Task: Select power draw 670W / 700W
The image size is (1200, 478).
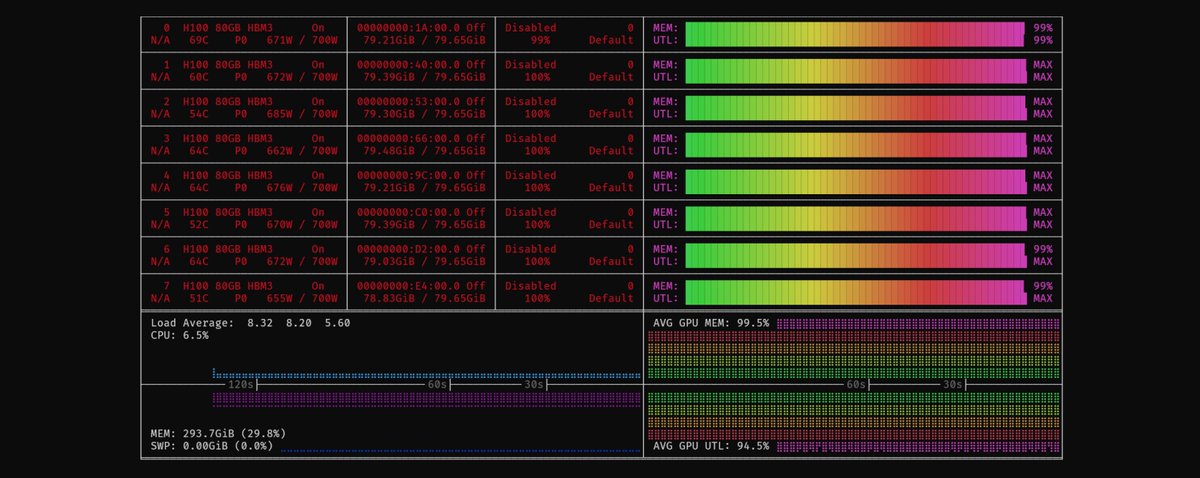Action: tap(302, 225)
